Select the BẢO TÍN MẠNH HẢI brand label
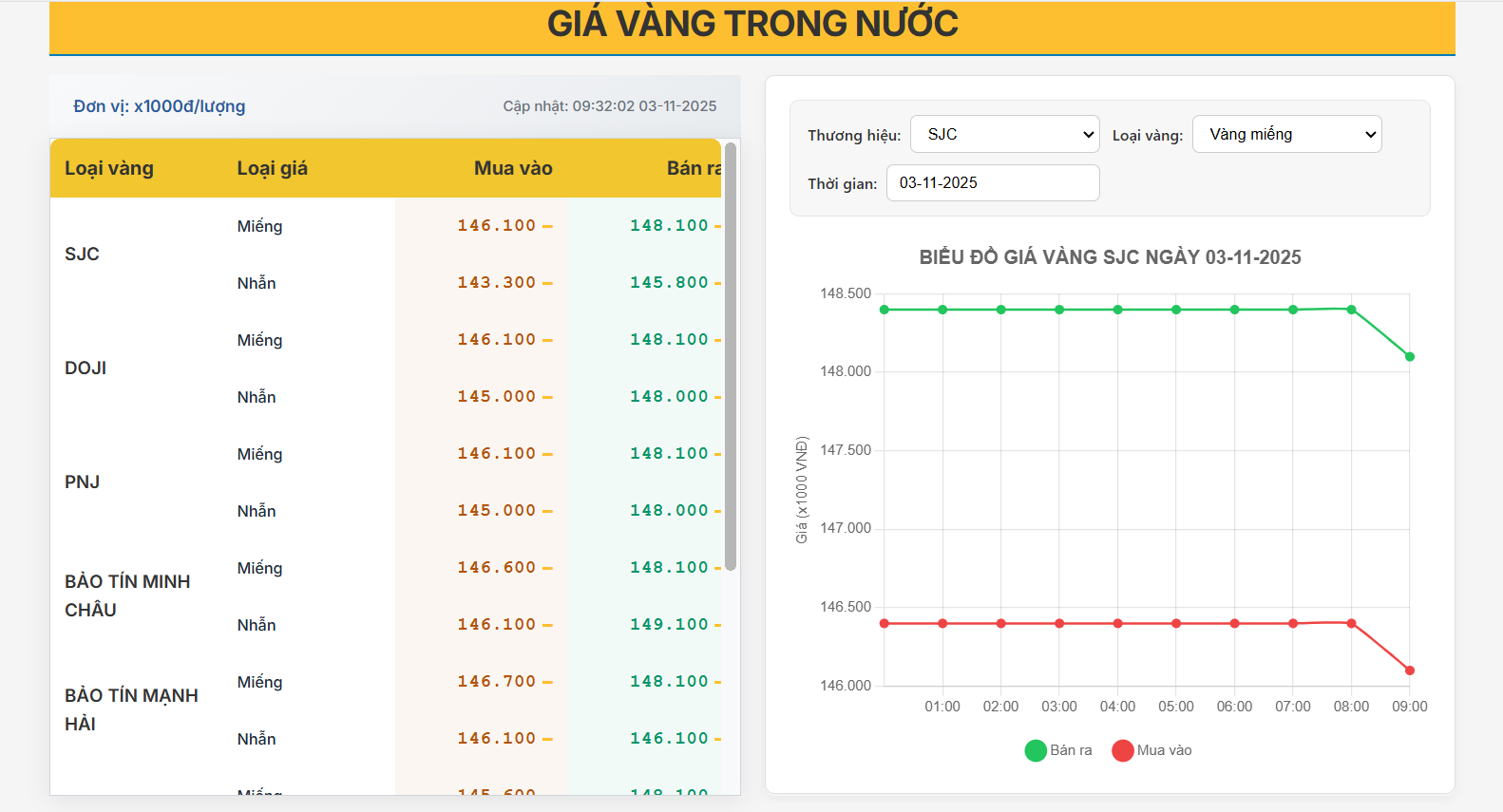Image resolution: width=1503 pixels, height=812 pixels. pyautogui.click(x=131, y=710)
